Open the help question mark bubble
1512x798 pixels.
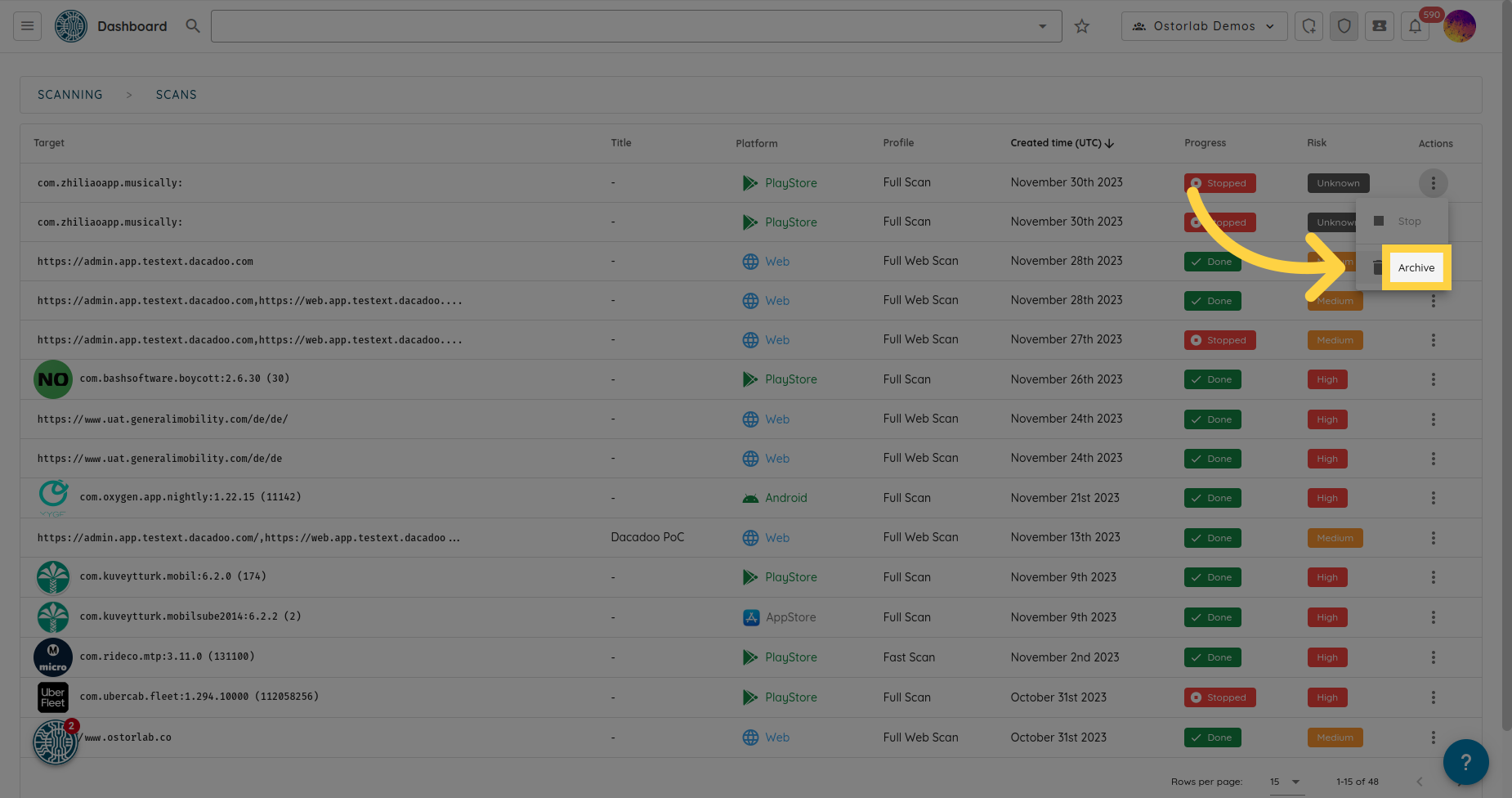click(x=1465, y=762)
